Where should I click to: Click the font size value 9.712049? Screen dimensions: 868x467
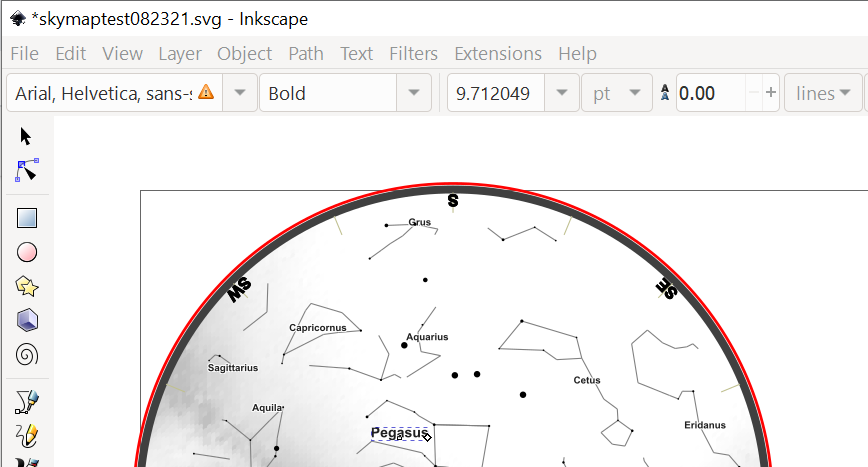[x=496, y=93]
